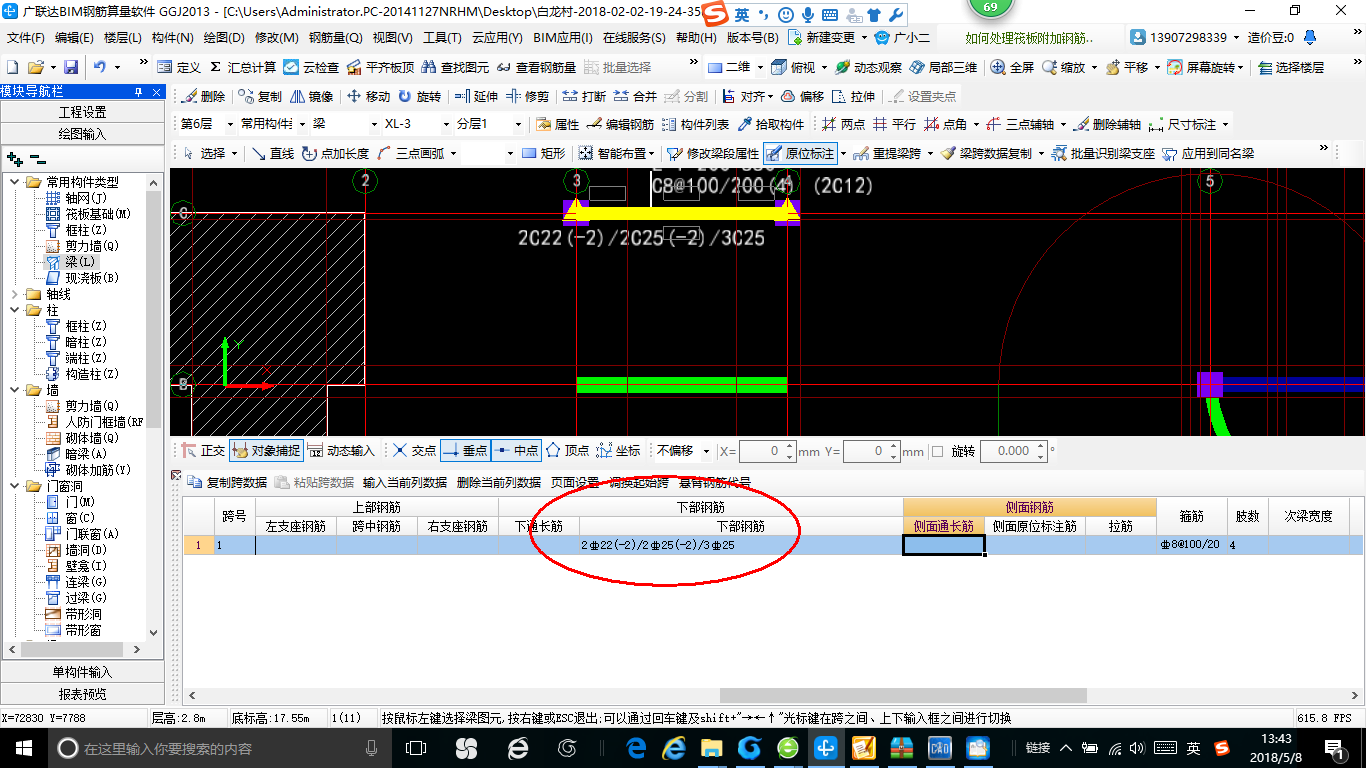Click 复制跨数据 copy span data
This screenshot has width=1366, height=768.
(227, 482)
